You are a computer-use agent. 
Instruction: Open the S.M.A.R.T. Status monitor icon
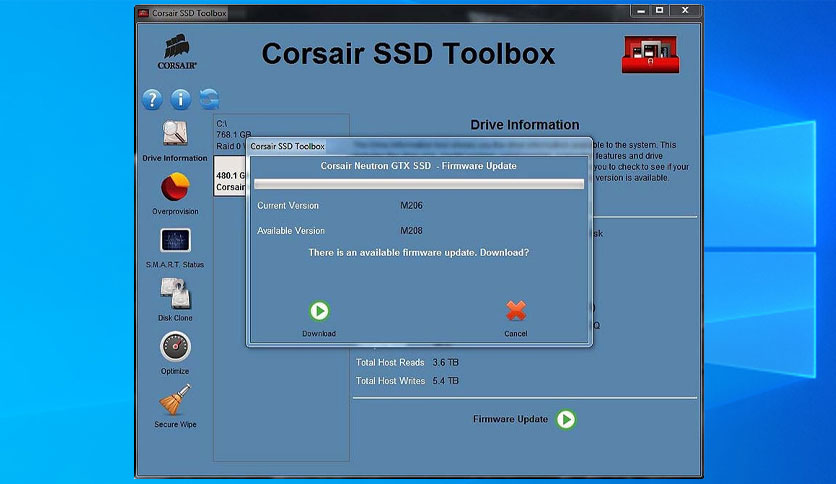[x=175, y=240]
